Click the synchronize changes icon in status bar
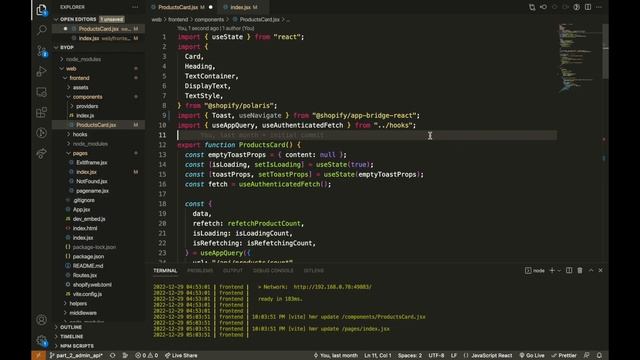Image resolution: width=640 pixels, height=360 pixels. click(x=112, y=356)
